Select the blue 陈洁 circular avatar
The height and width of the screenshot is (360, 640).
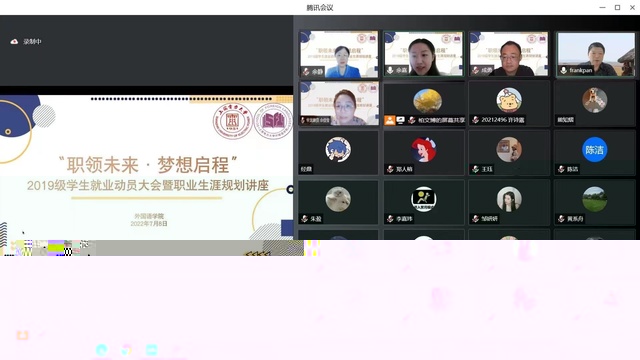[594, 150]
